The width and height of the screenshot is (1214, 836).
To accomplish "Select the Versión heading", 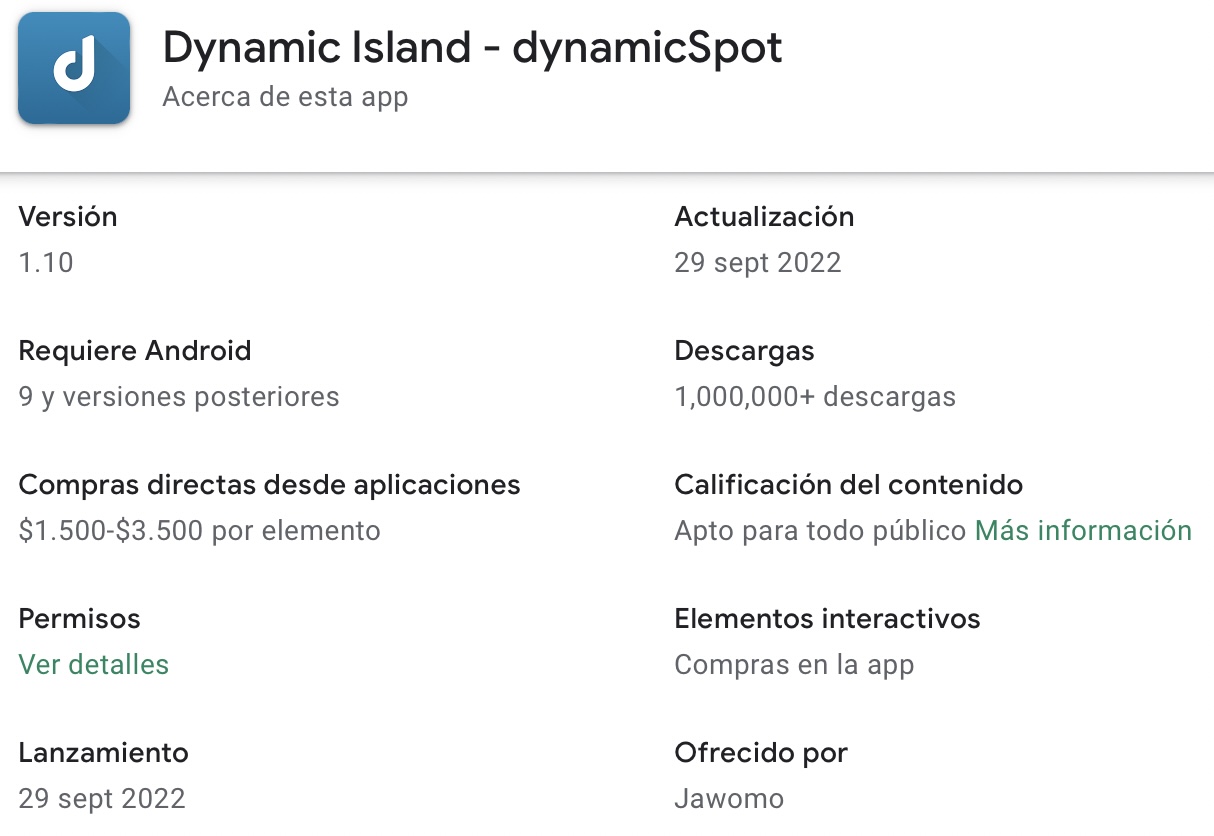I will point(68,217).
